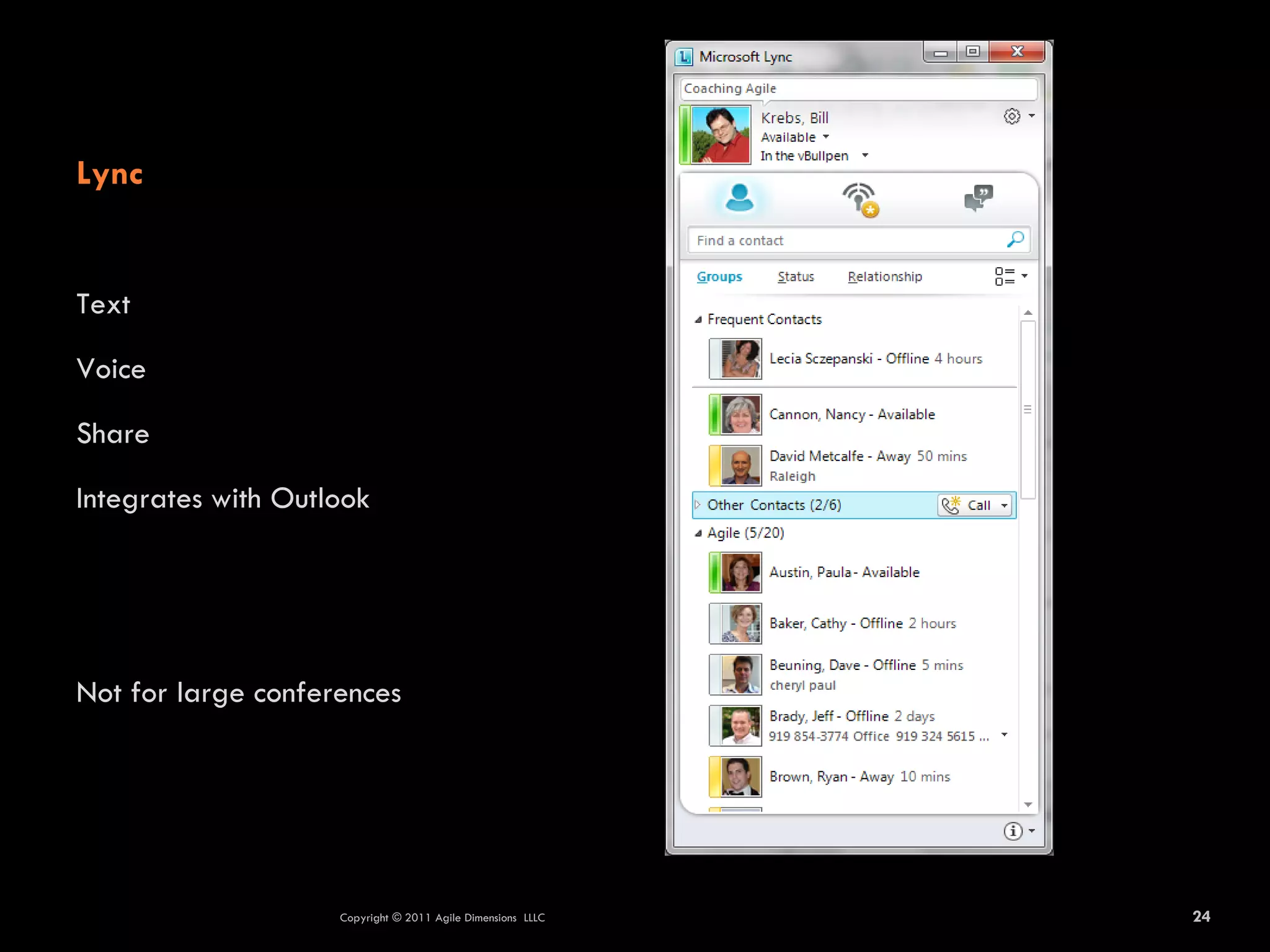Close the Microsoft Lync window
Screen dimensions: 1270x952
tap(1017, 52)
